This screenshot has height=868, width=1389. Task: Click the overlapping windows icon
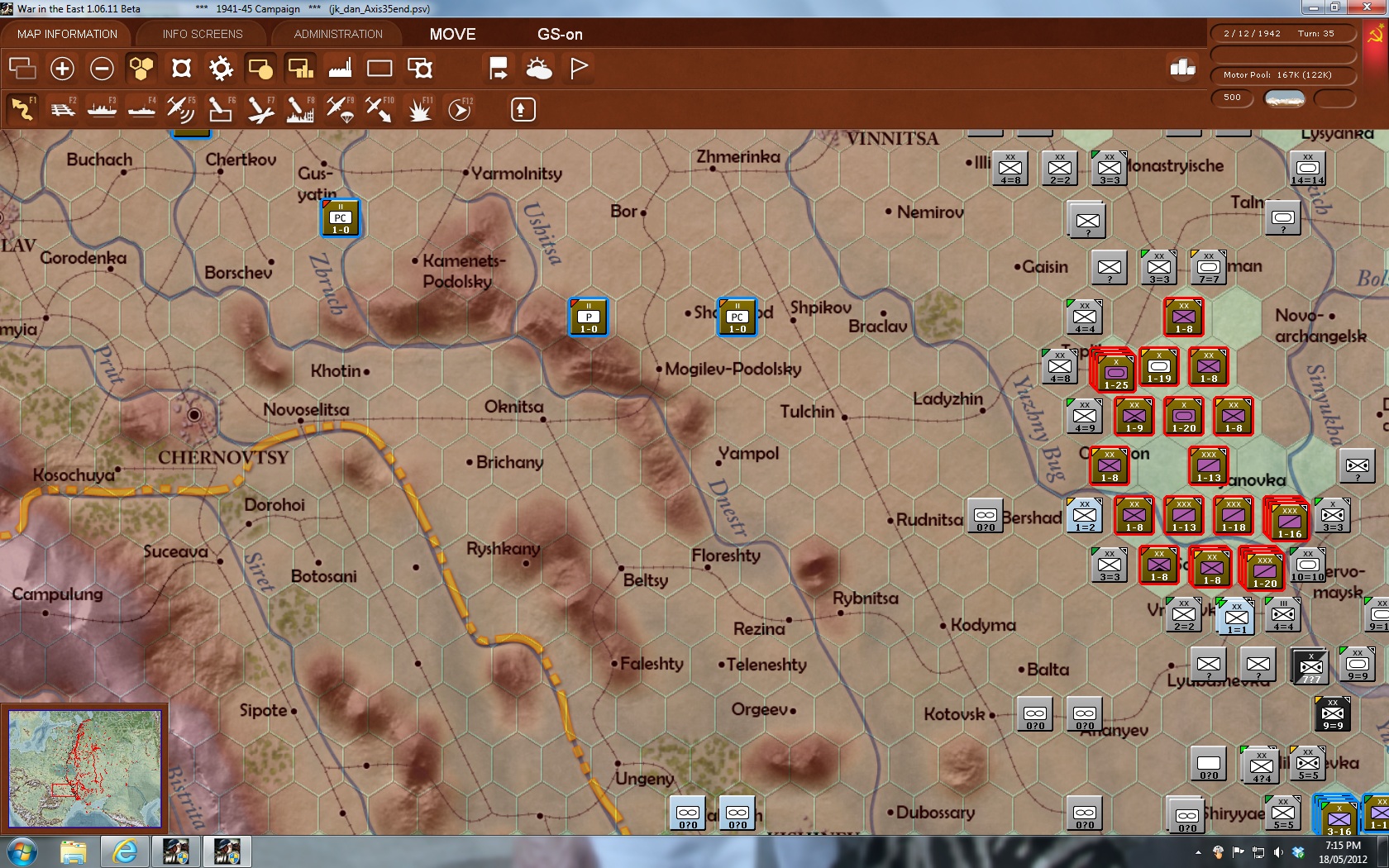click(22, 69)
